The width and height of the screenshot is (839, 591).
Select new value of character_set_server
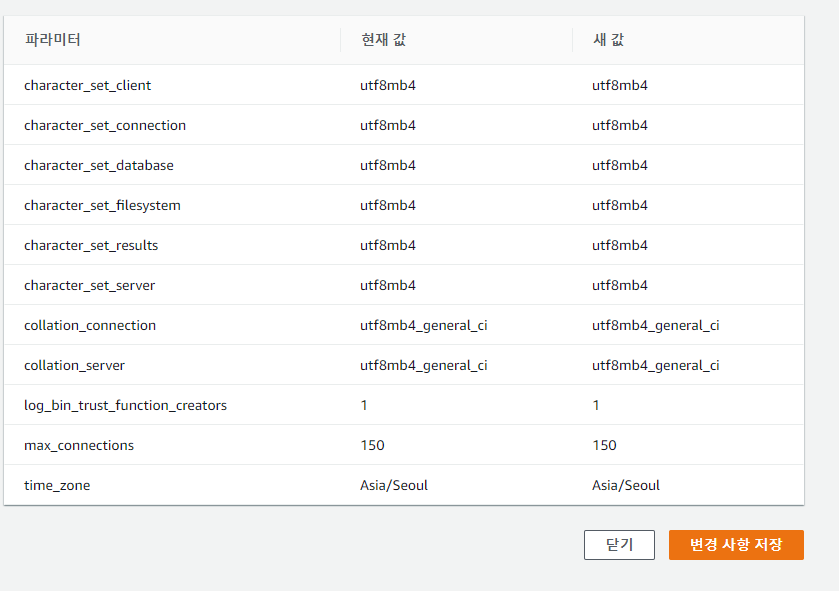point(620,286)
